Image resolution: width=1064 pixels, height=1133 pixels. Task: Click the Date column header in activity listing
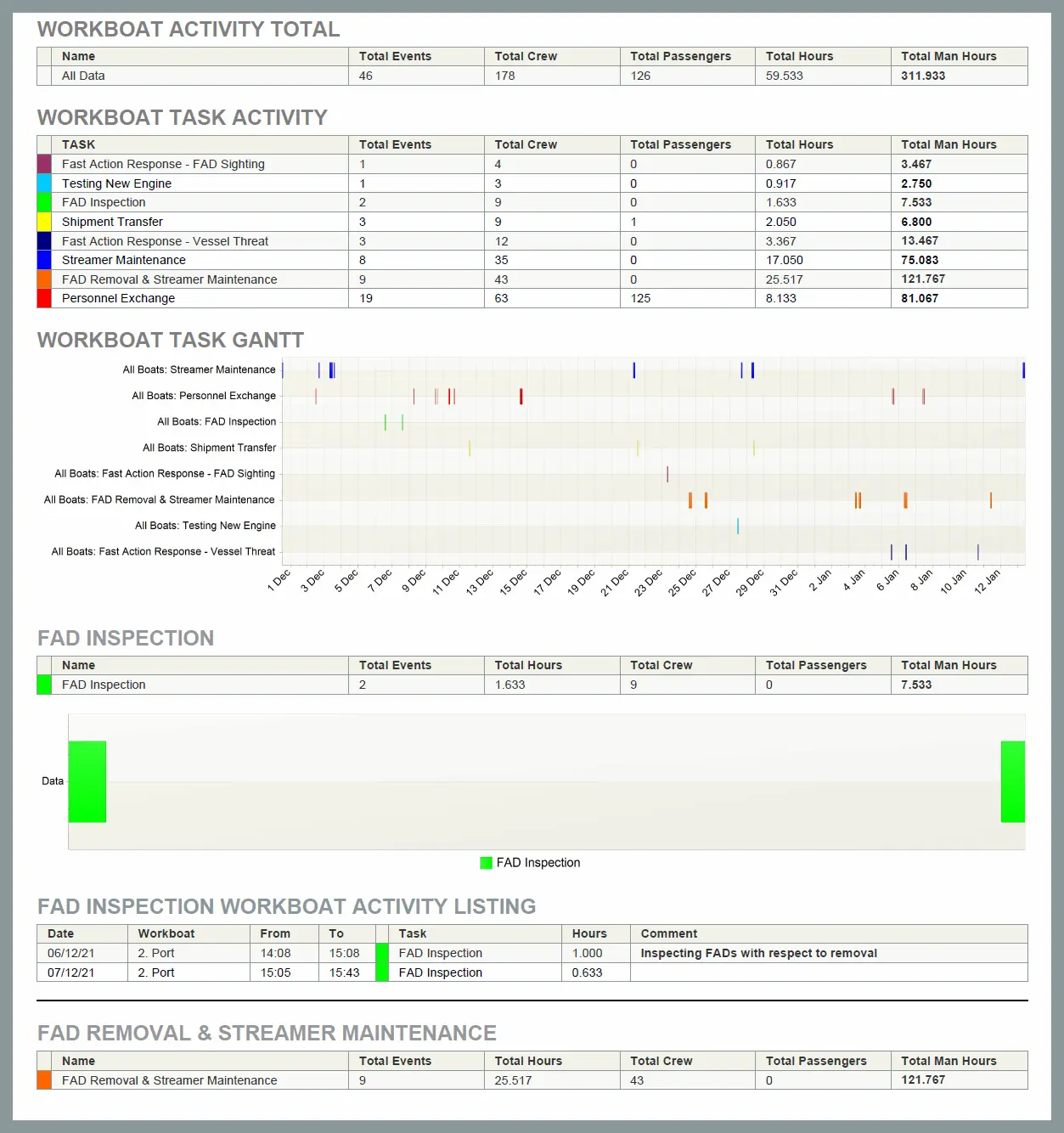pos(60,933)
